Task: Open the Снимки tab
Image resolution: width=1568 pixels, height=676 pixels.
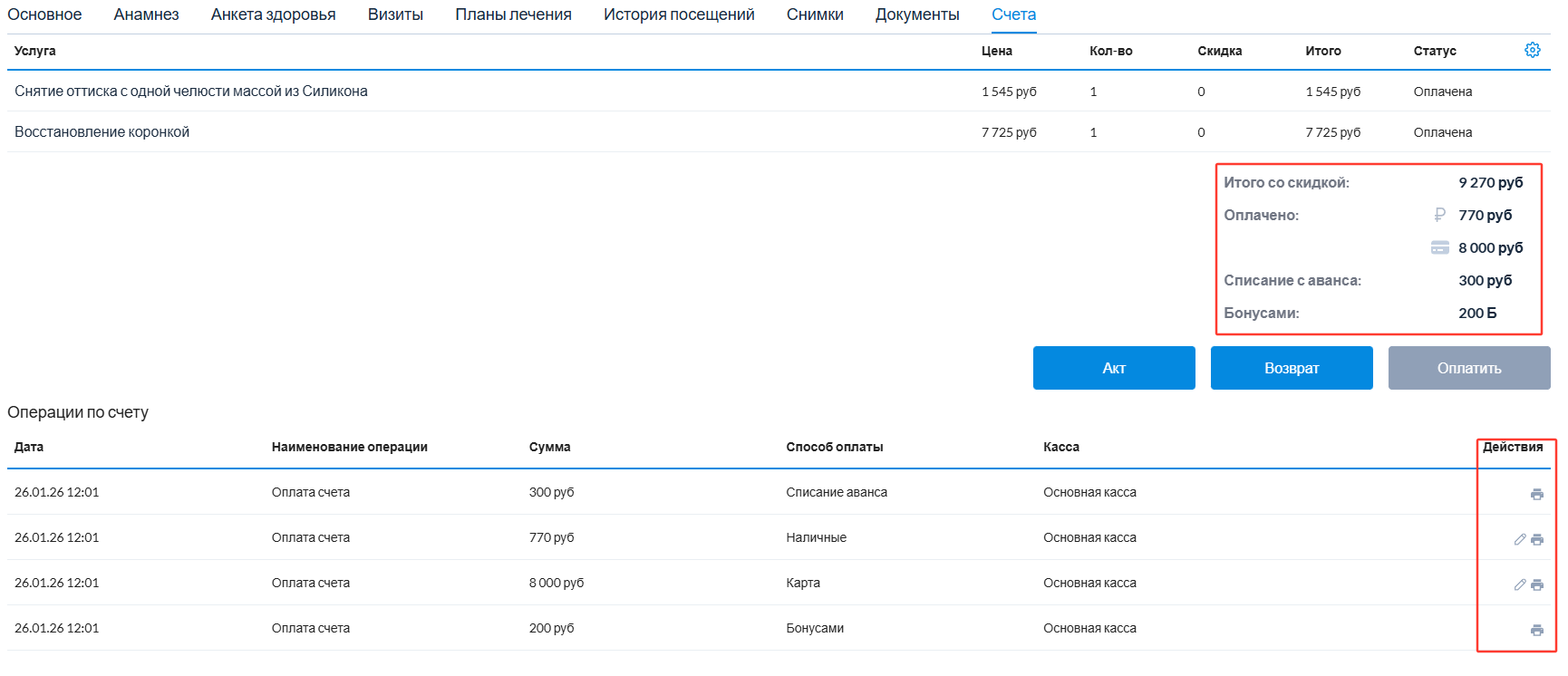Action: coord(815,14)
